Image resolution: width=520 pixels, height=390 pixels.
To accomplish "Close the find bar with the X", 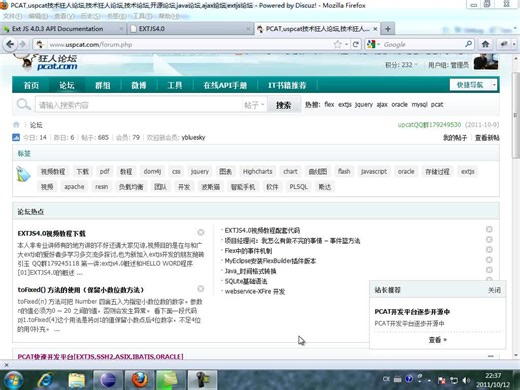I will coord(6,365).
